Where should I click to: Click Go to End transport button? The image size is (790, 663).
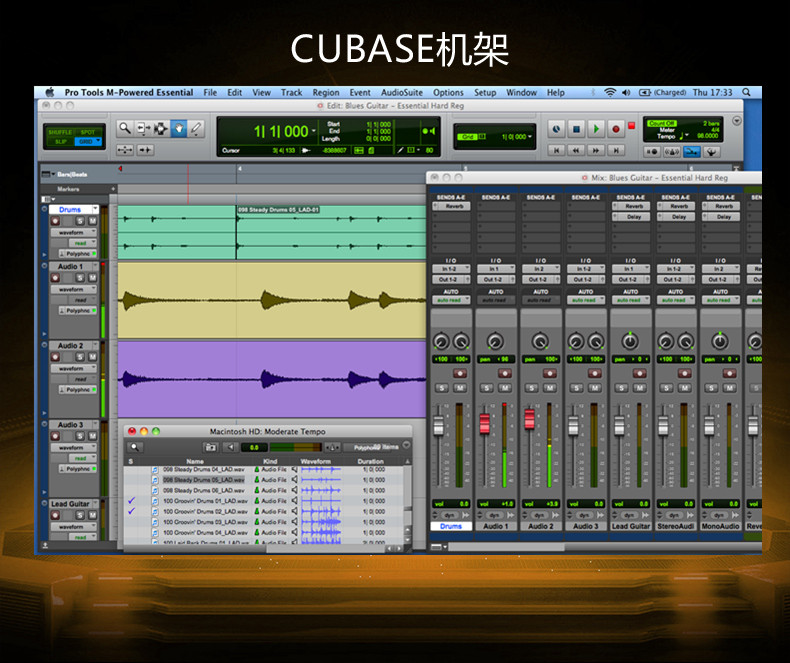click(x=616, y=150)
